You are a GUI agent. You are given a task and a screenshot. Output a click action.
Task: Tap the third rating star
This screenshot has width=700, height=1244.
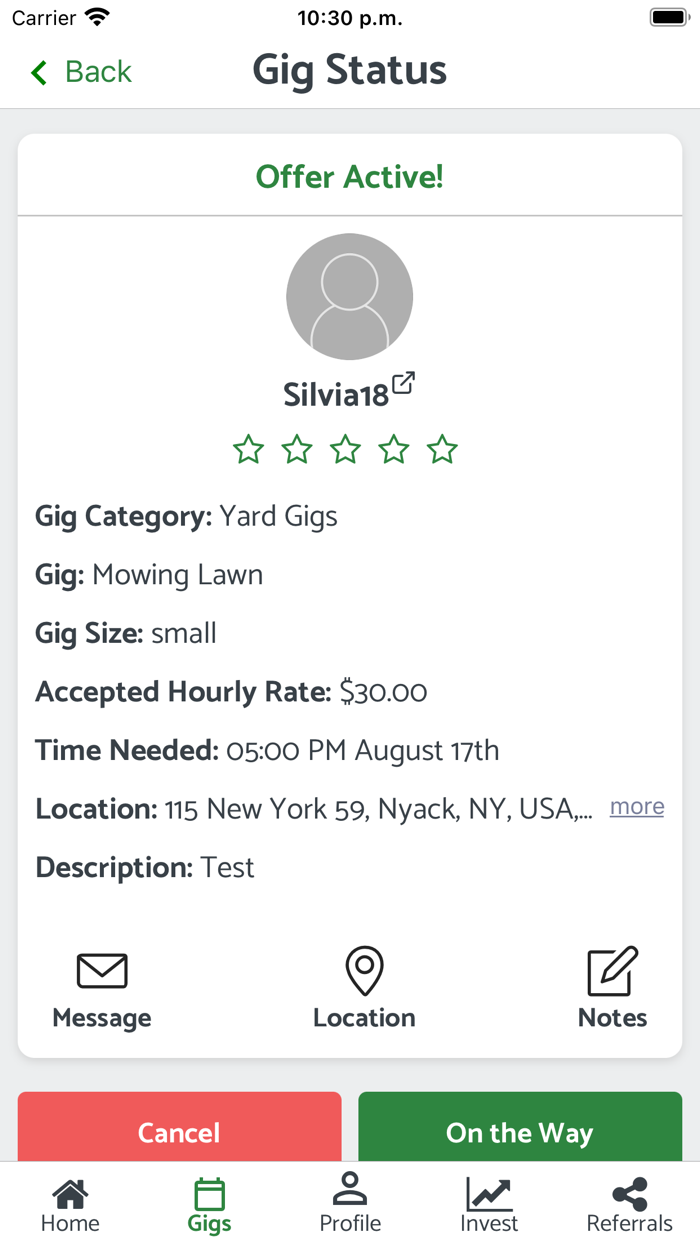(345, 450)
